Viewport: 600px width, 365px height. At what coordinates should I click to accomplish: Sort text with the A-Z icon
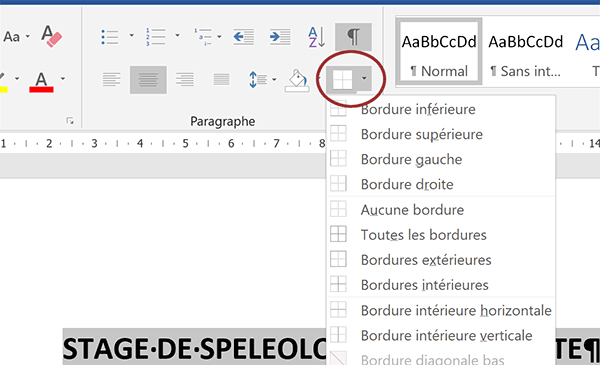point(317,37)
